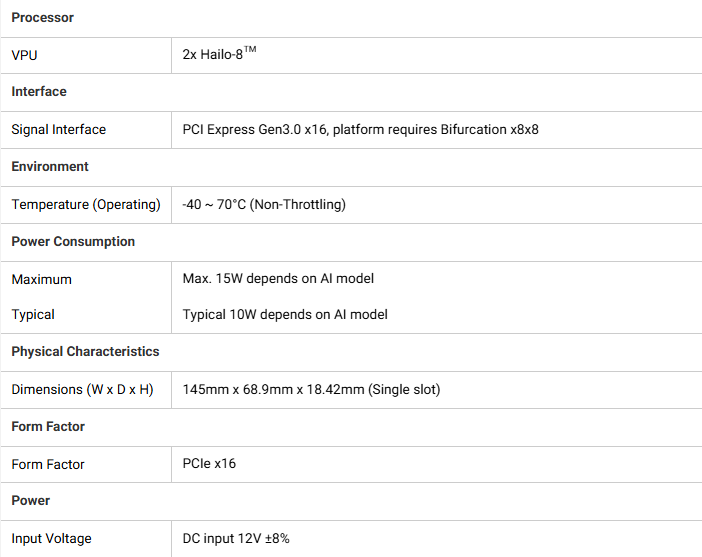The image size is (702, 557).
Task: Click the PCI Express Gen3.0 x16 text
Action: coord(254,129)
